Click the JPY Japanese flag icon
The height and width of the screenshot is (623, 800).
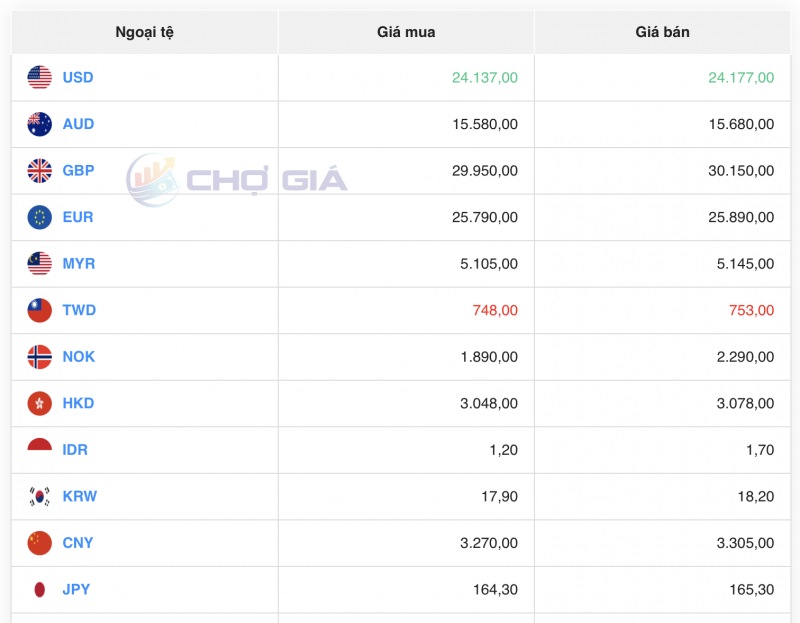(x=38, y=589)
